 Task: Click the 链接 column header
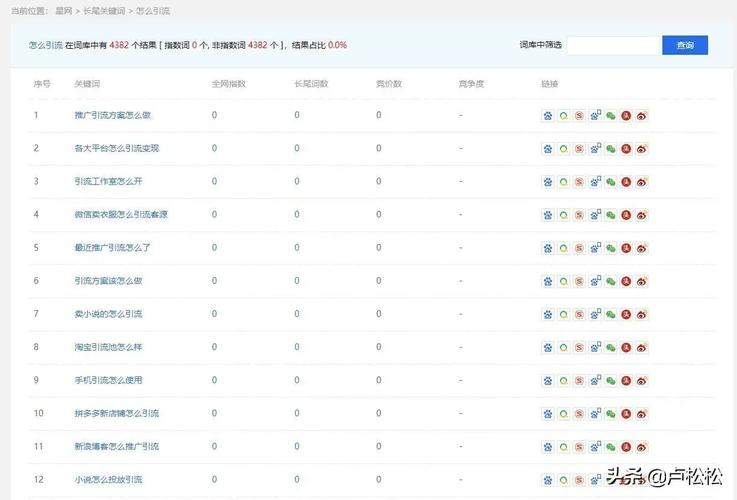(x=549, y=84)
